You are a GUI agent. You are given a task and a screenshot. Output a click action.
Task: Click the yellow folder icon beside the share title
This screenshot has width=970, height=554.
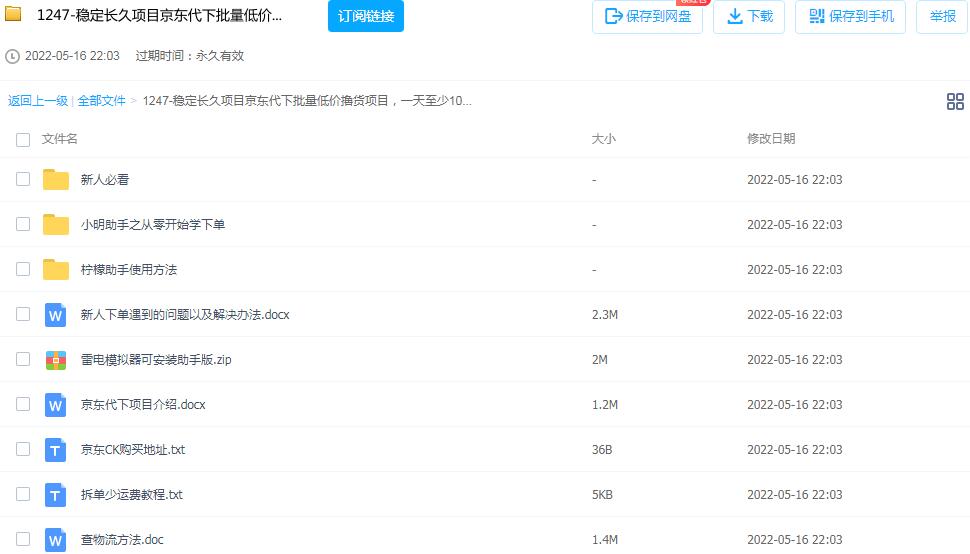13,14
